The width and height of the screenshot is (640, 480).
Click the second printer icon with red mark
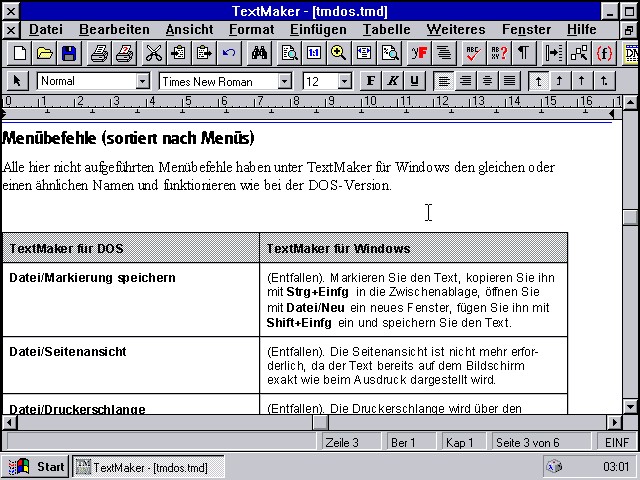124,53
